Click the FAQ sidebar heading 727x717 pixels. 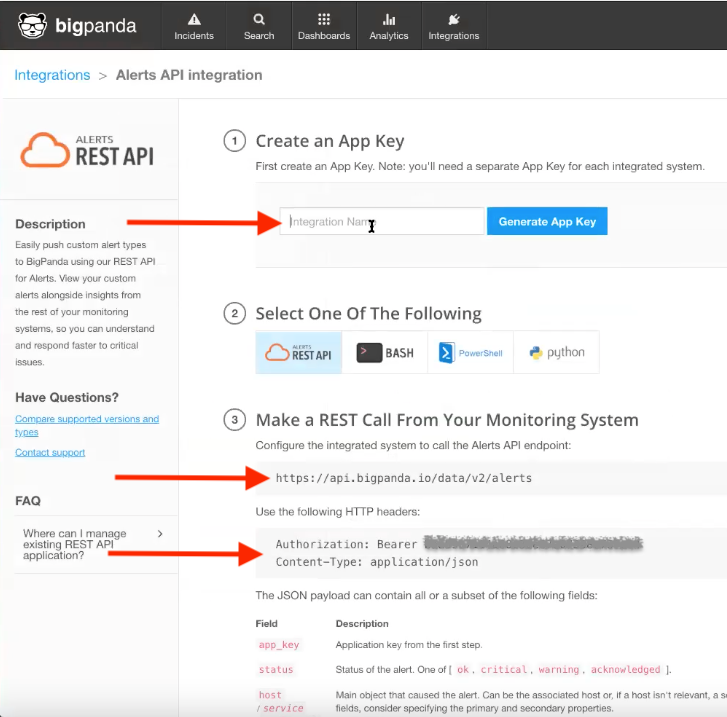(x=28, y=501)
